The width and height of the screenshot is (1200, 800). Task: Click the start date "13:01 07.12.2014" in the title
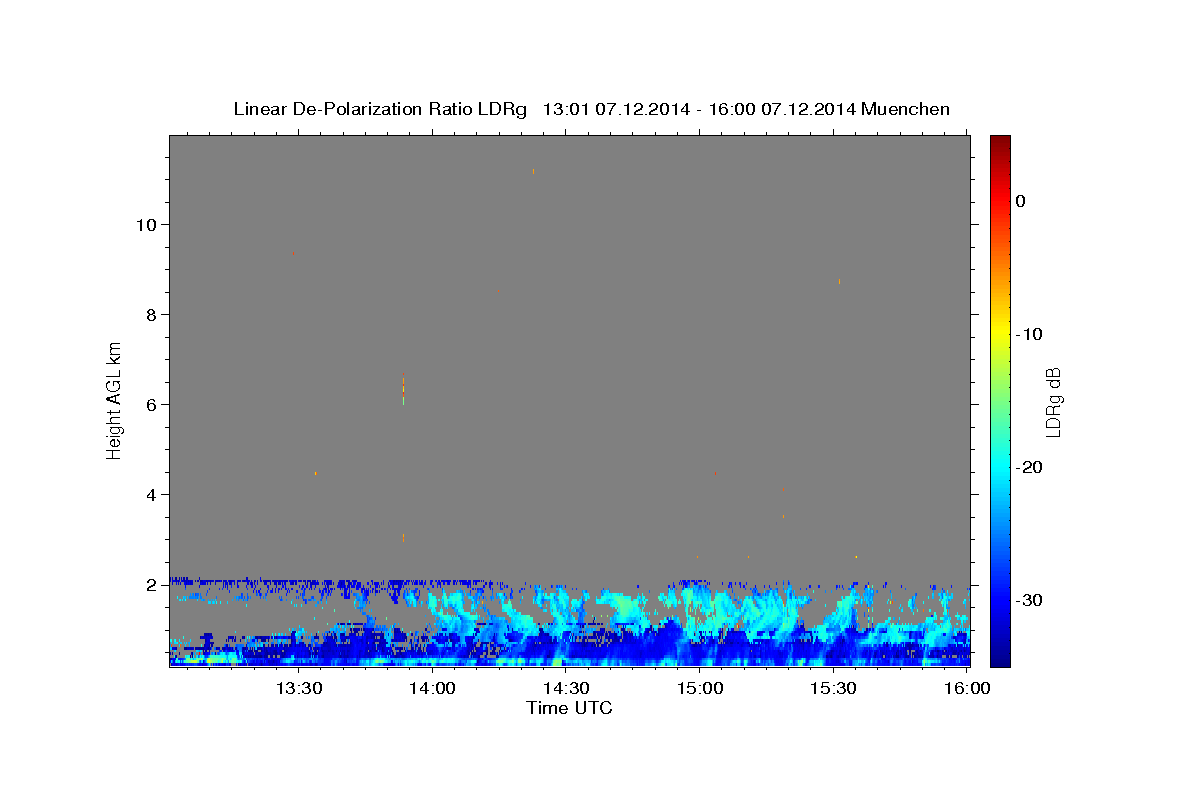(615, 109)
